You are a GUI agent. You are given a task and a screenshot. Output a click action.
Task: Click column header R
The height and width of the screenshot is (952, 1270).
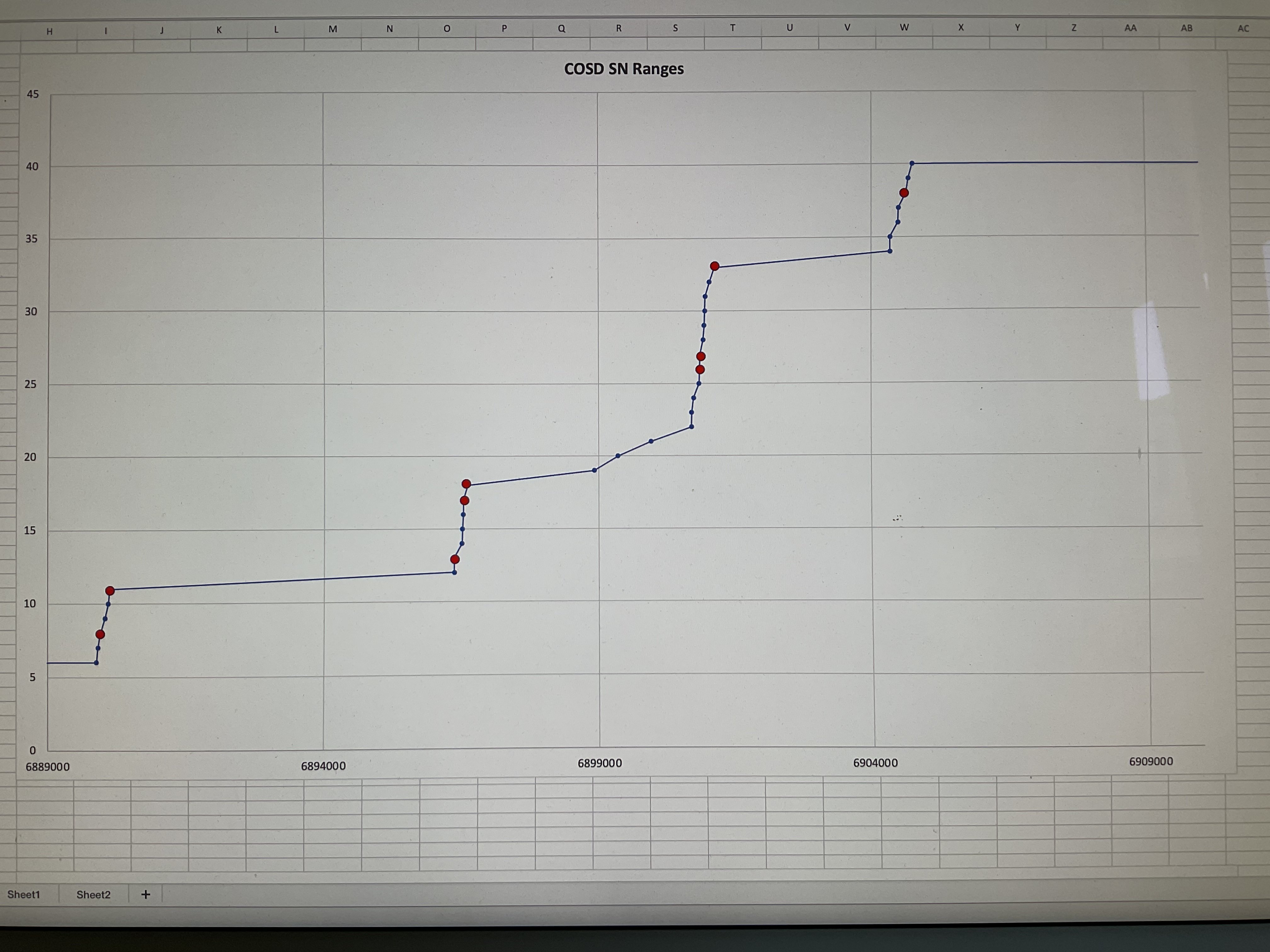618,28
